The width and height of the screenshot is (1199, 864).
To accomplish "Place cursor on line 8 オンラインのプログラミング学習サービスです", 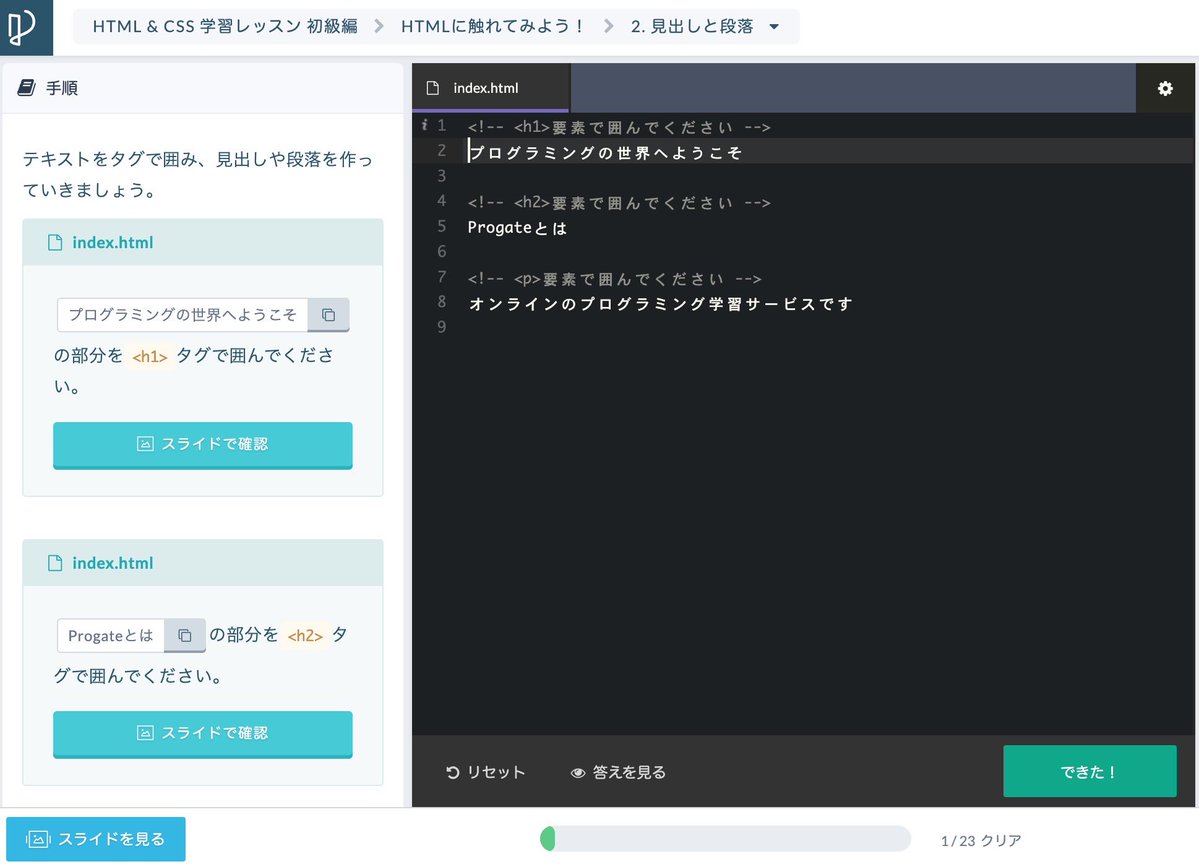I will [660, 304].
